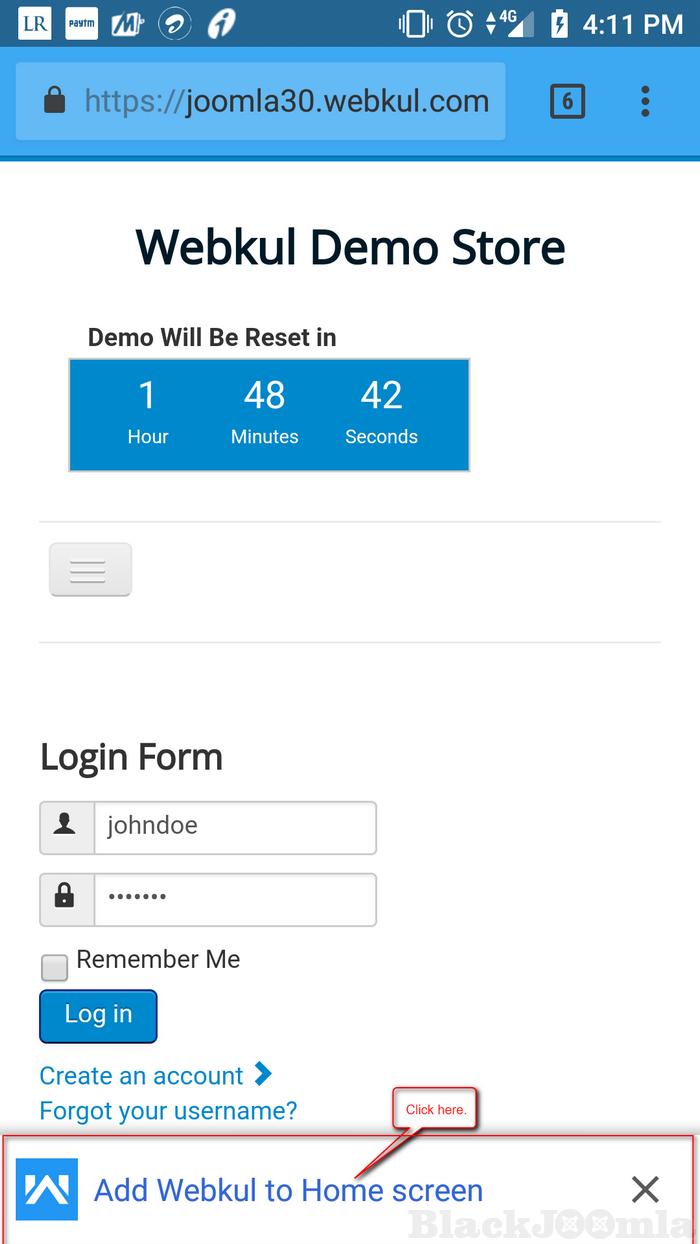Click the Log in button
The height and width of the screenshot is (1244, 700).
pyautogui.click(x=98, y=1015)
